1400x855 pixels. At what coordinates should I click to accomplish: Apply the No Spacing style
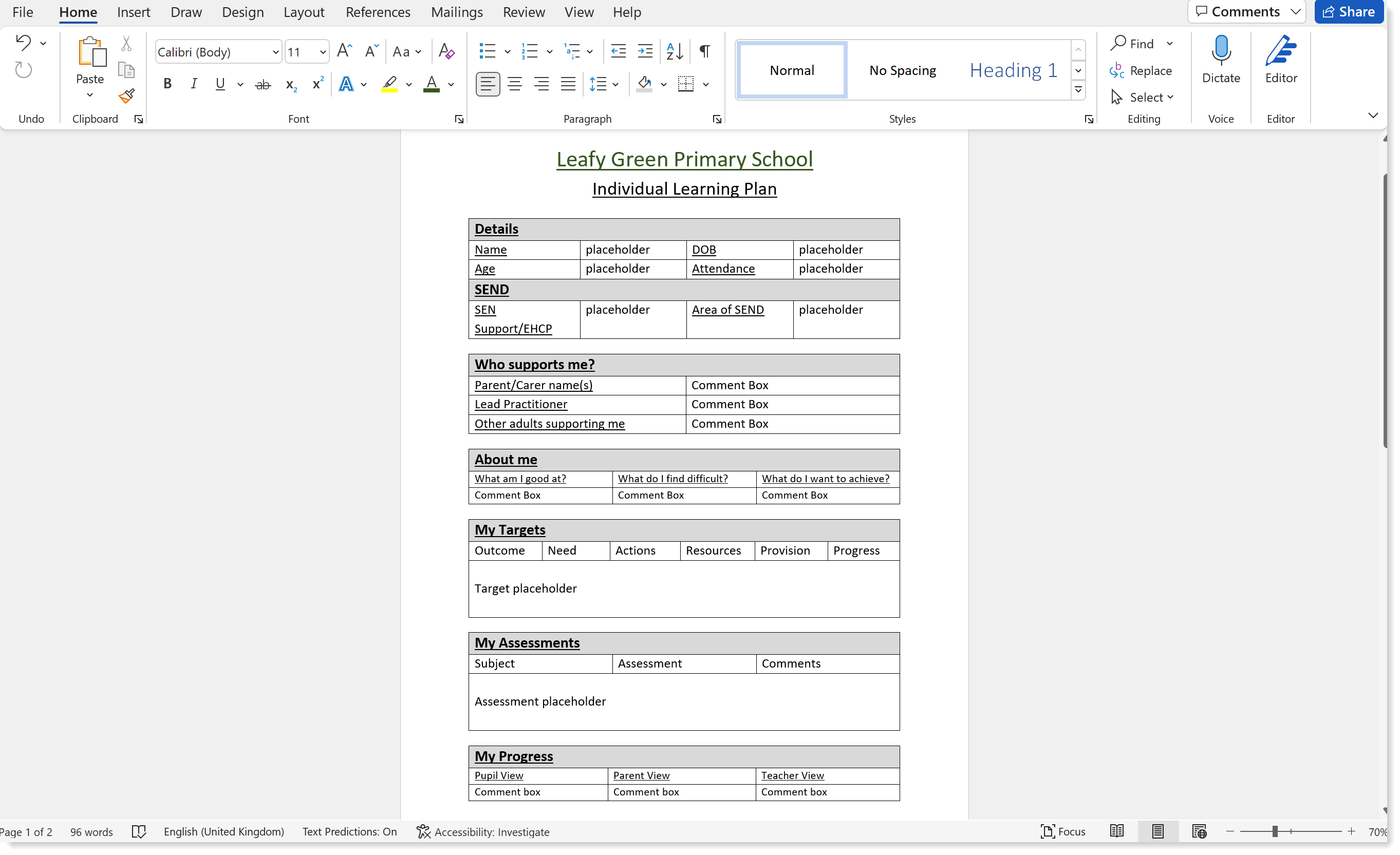902,70
